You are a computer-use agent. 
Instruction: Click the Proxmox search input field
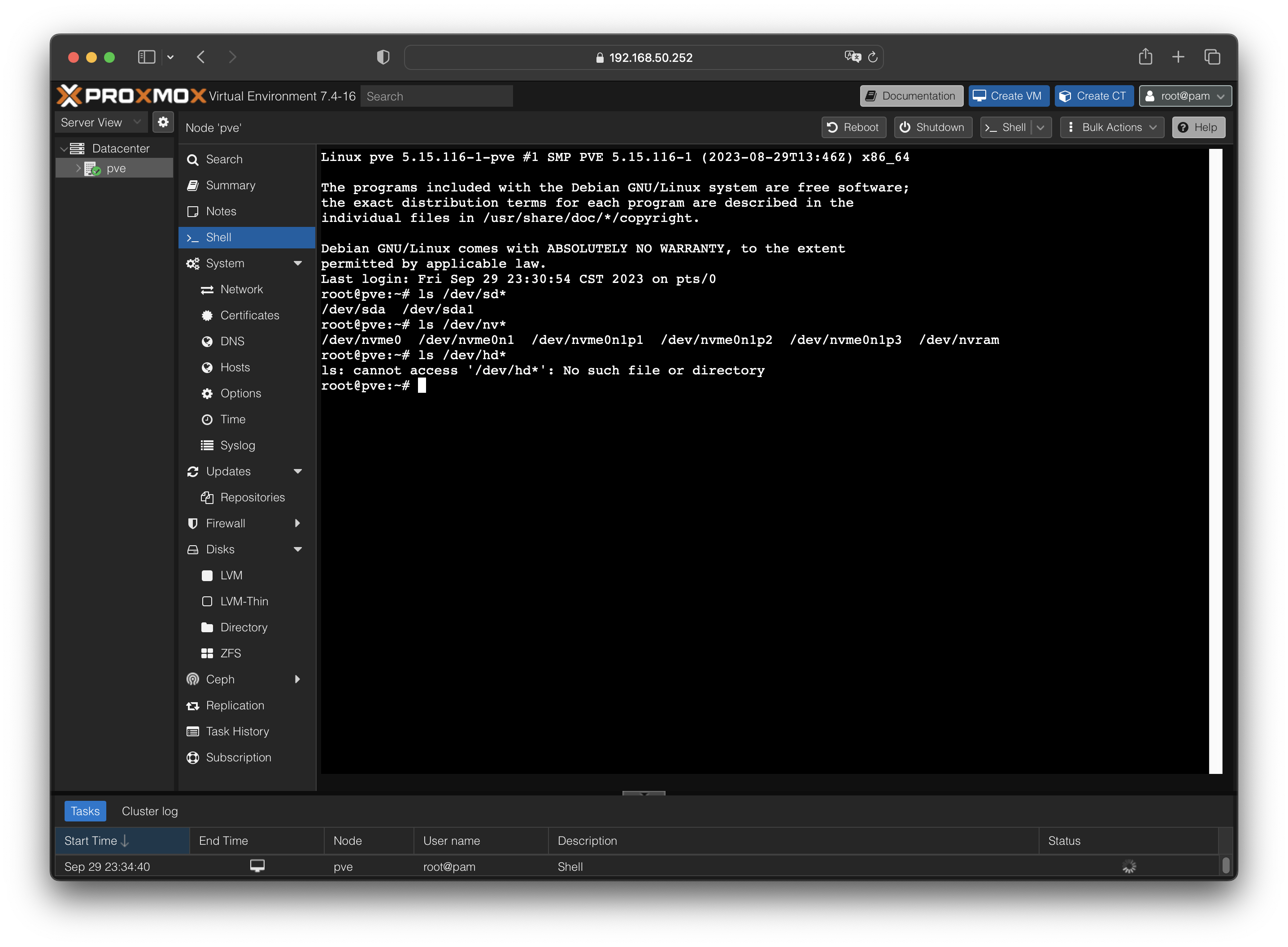(x=436, y=96)
